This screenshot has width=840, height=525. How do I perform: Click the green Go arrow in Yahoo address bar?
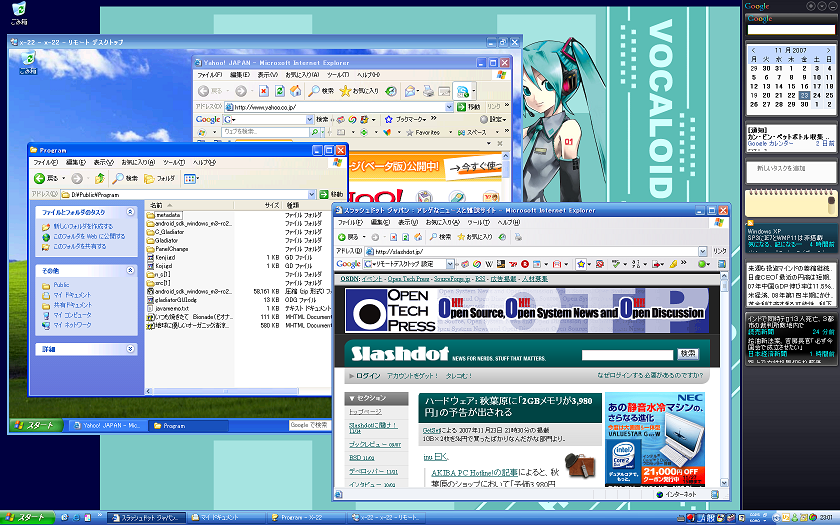pos(462,107)
